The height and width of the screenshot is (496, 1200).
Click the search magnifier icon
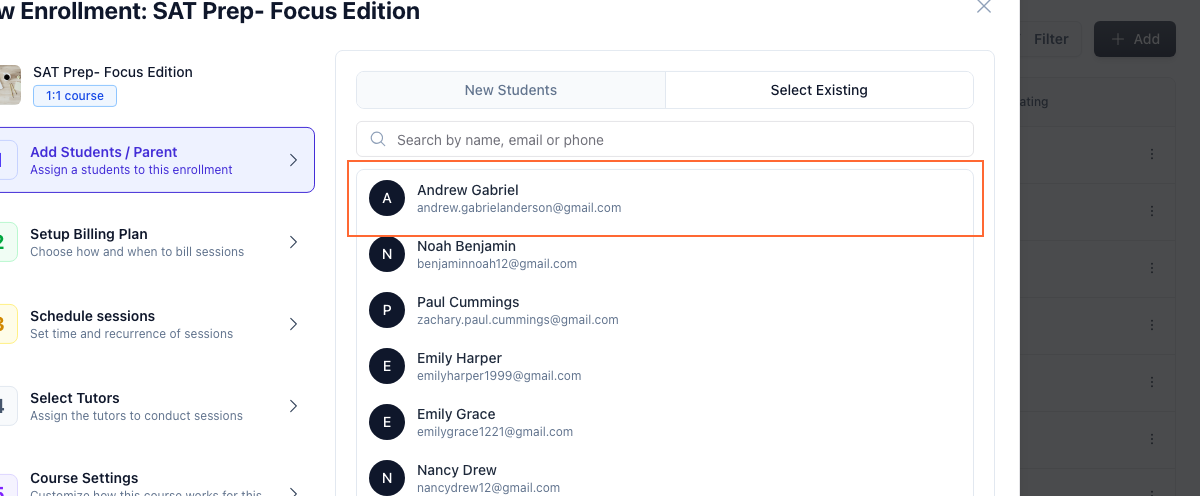[378, 140]
